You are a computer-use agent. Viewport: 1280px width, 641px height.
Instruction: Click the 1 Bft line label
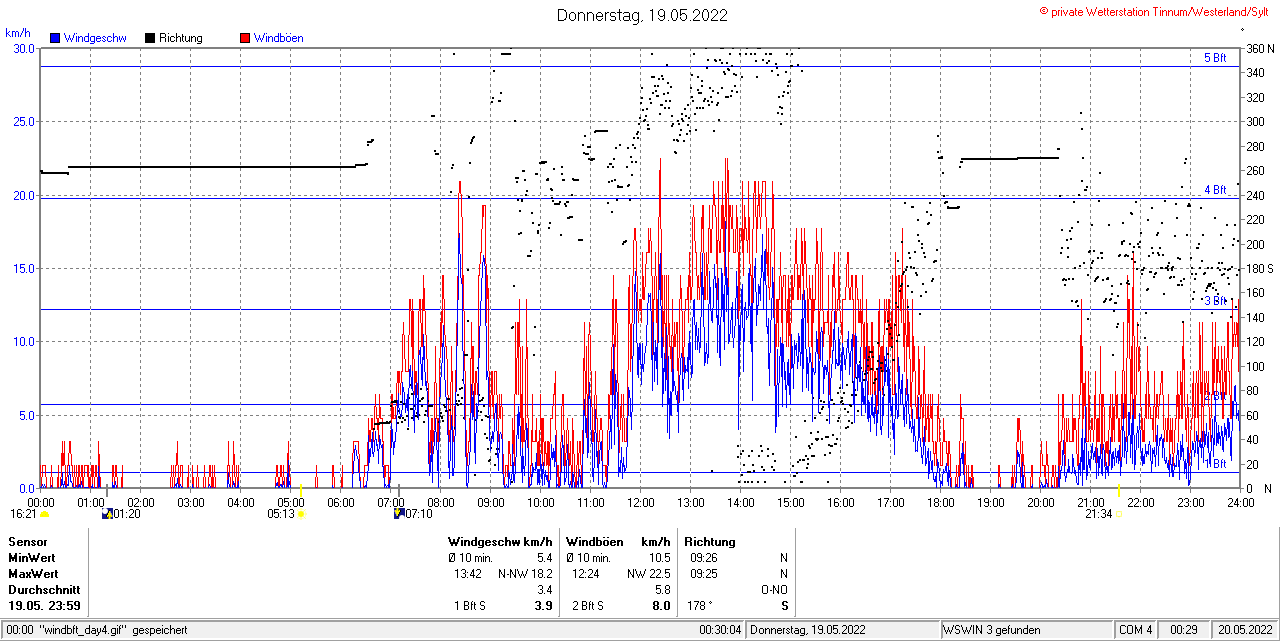pyautogui.click(x=1214, y=464)
